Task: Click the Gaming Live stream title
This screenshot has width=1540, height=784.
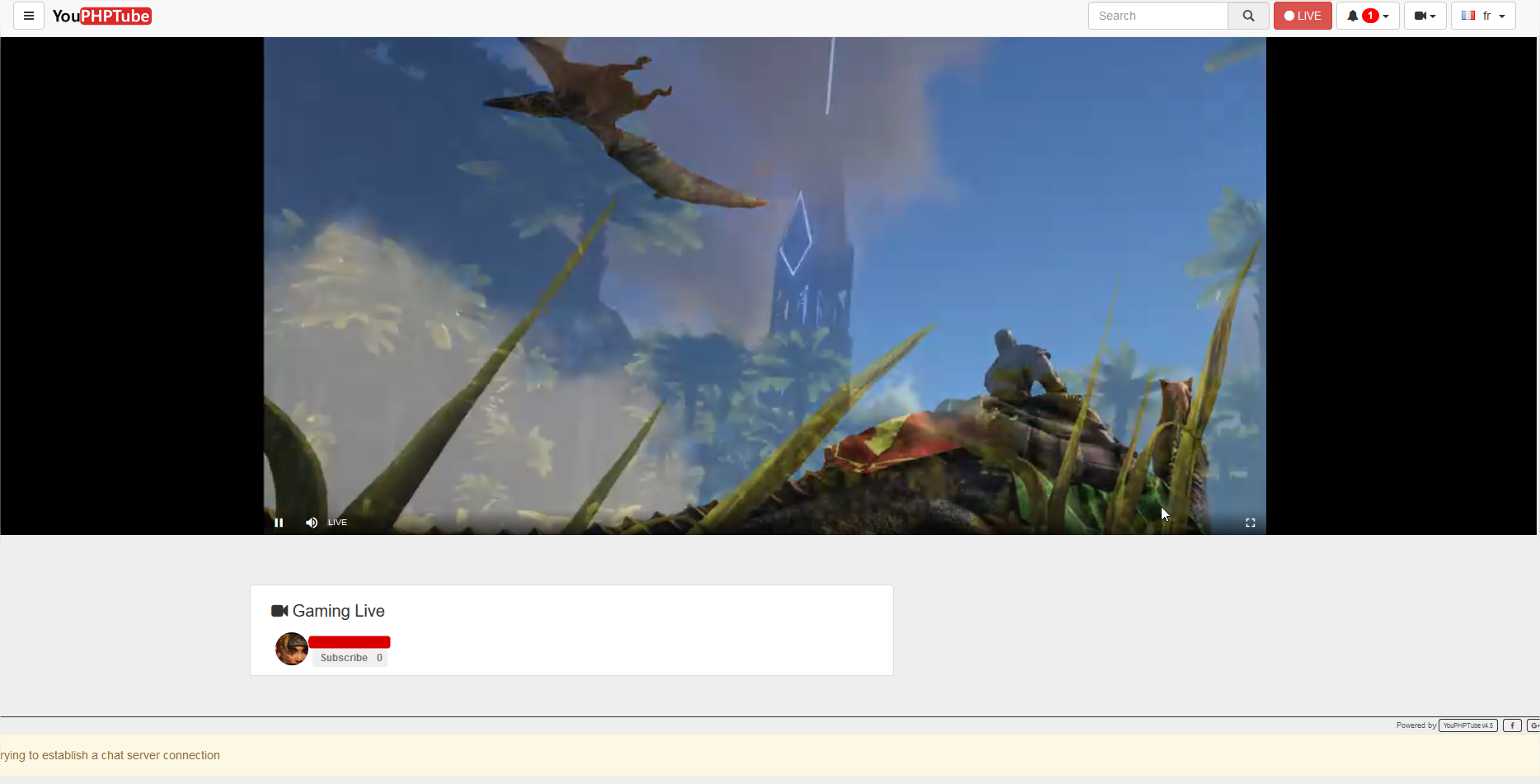Action: (339, 611)
